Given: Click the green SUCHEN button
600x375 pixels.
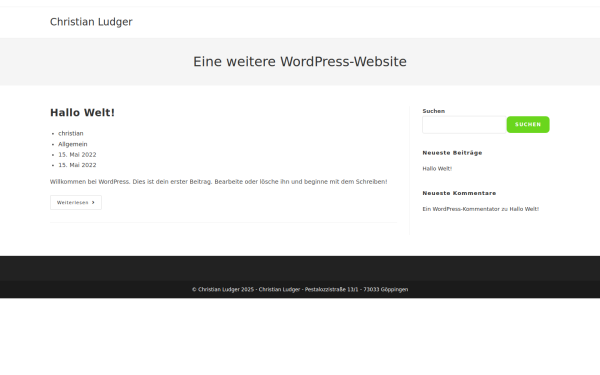Looking at the screenshot, I should point(528,124).
